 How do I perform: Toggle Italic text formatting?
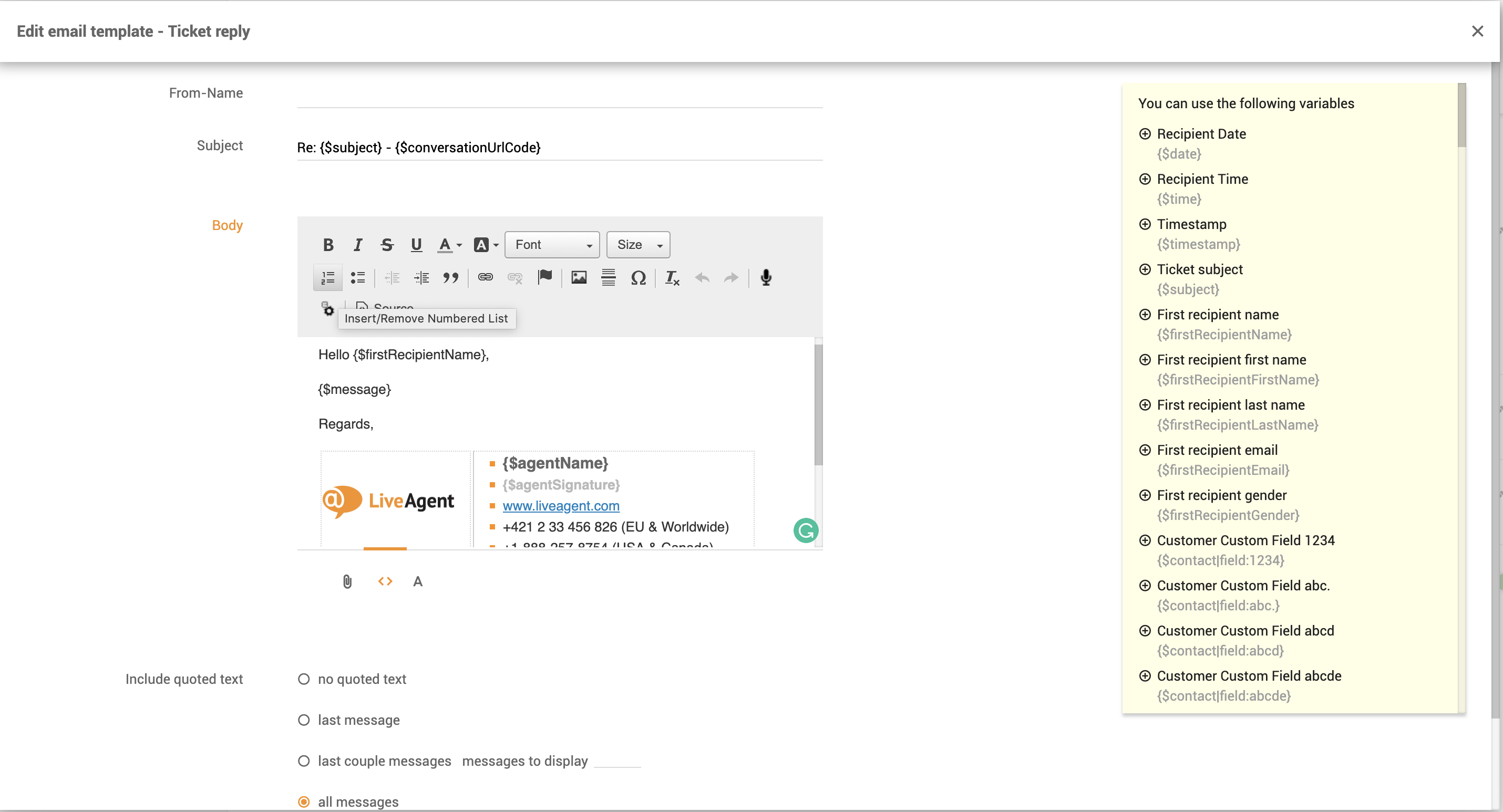pos(357,244)
